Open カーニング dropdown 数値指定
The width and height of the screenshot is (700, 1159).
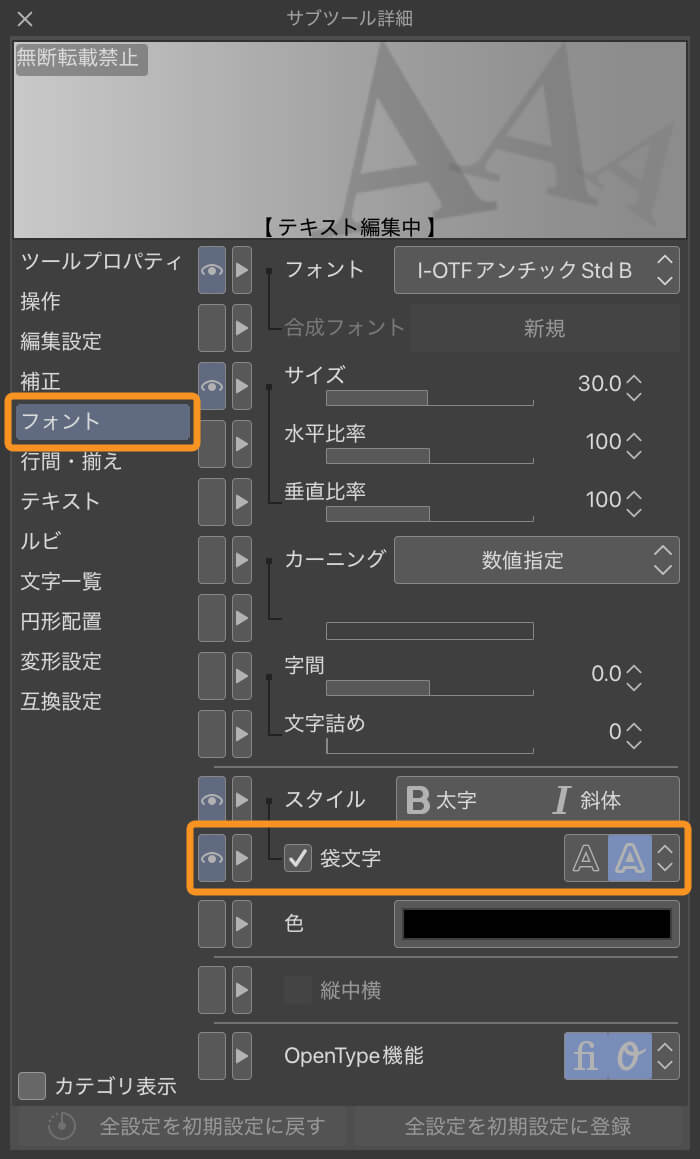point(537,560)
